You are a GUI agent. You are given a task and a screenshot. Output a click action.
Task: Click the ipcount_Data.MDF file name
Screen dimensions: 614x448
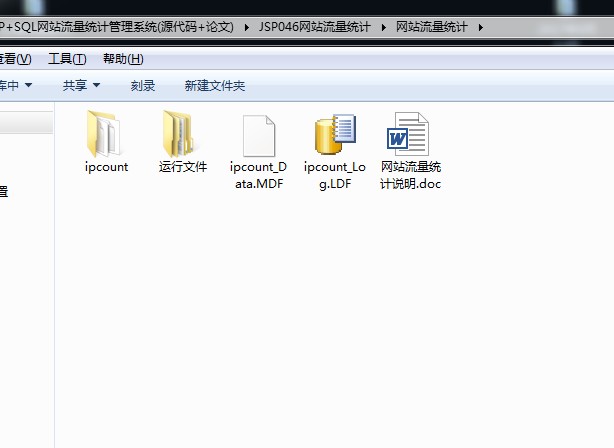point(258,175)
